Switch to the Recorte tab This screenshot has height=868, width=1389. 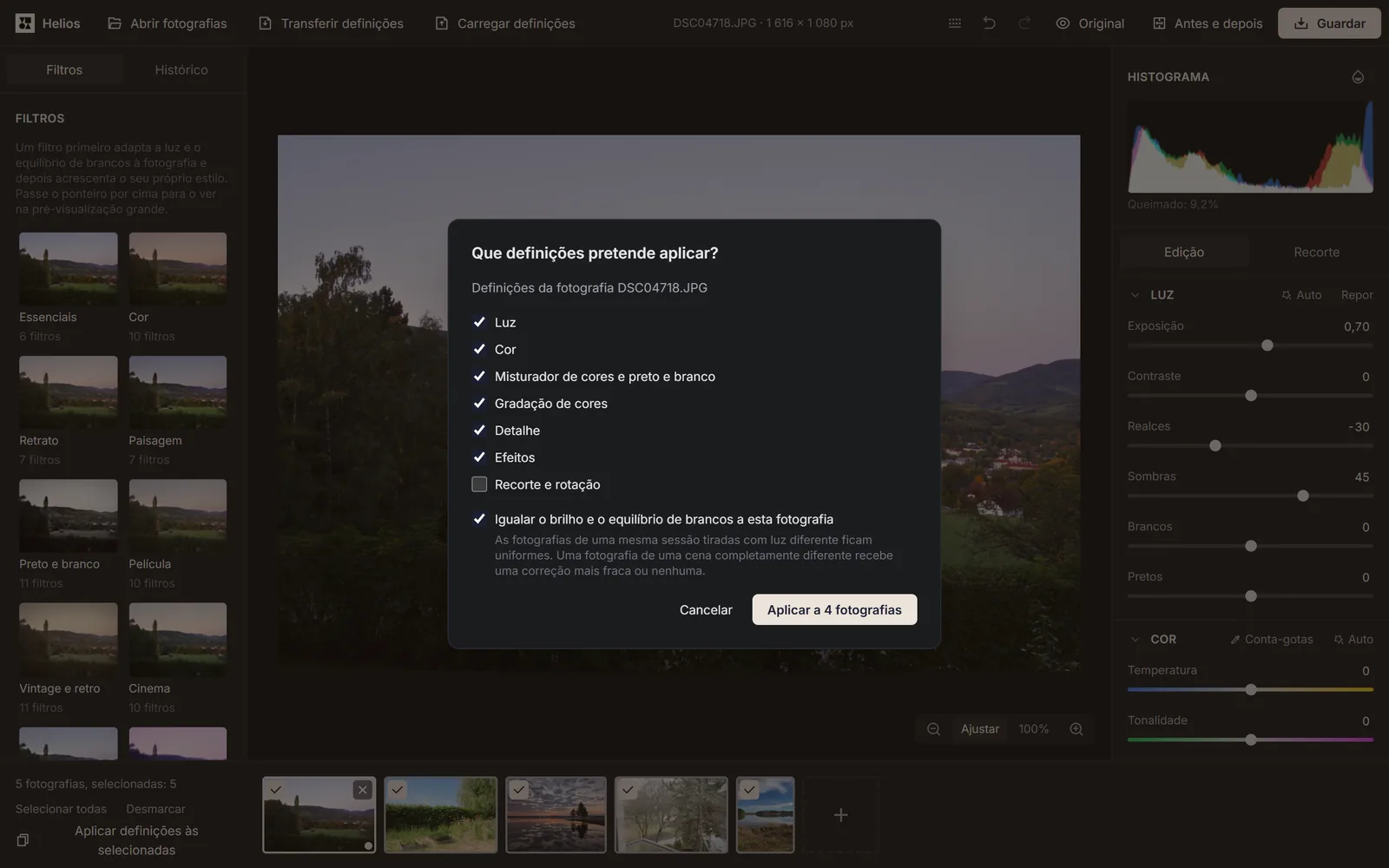point(1316,252)
